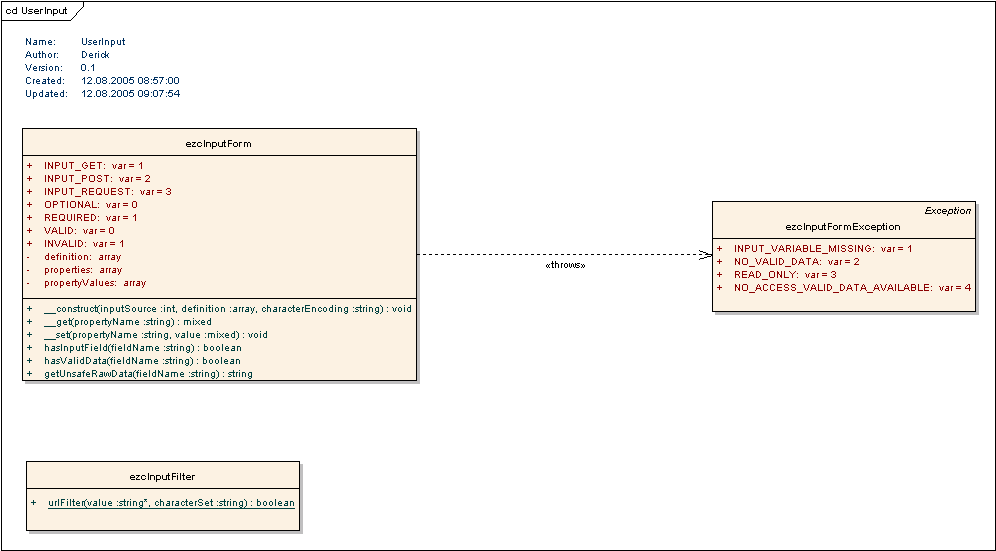
Task: Select the hasInputField method
Action: [x=142, y=348]
